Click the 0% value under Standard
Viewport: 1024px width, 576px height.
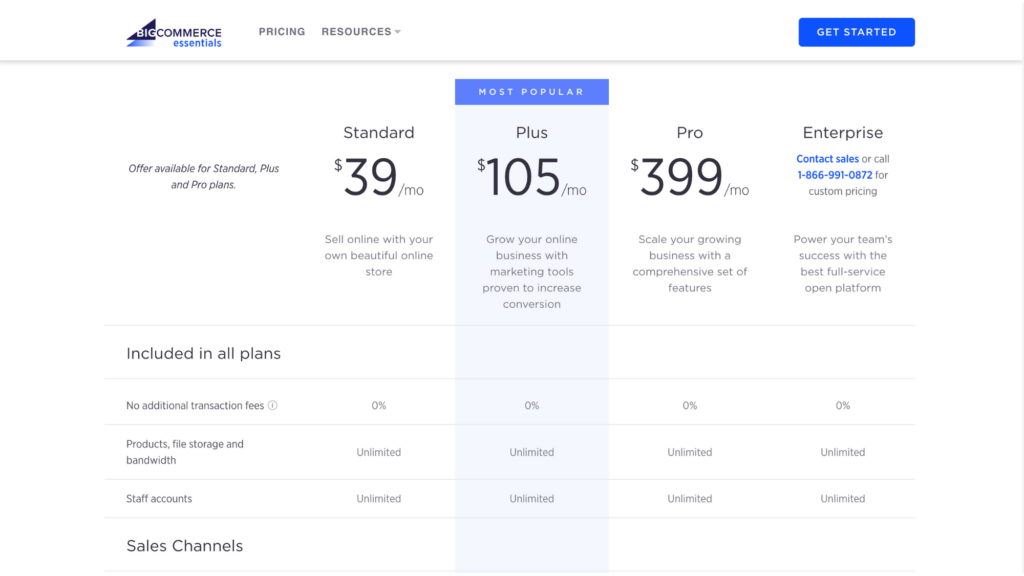click(x=379, y=406)
